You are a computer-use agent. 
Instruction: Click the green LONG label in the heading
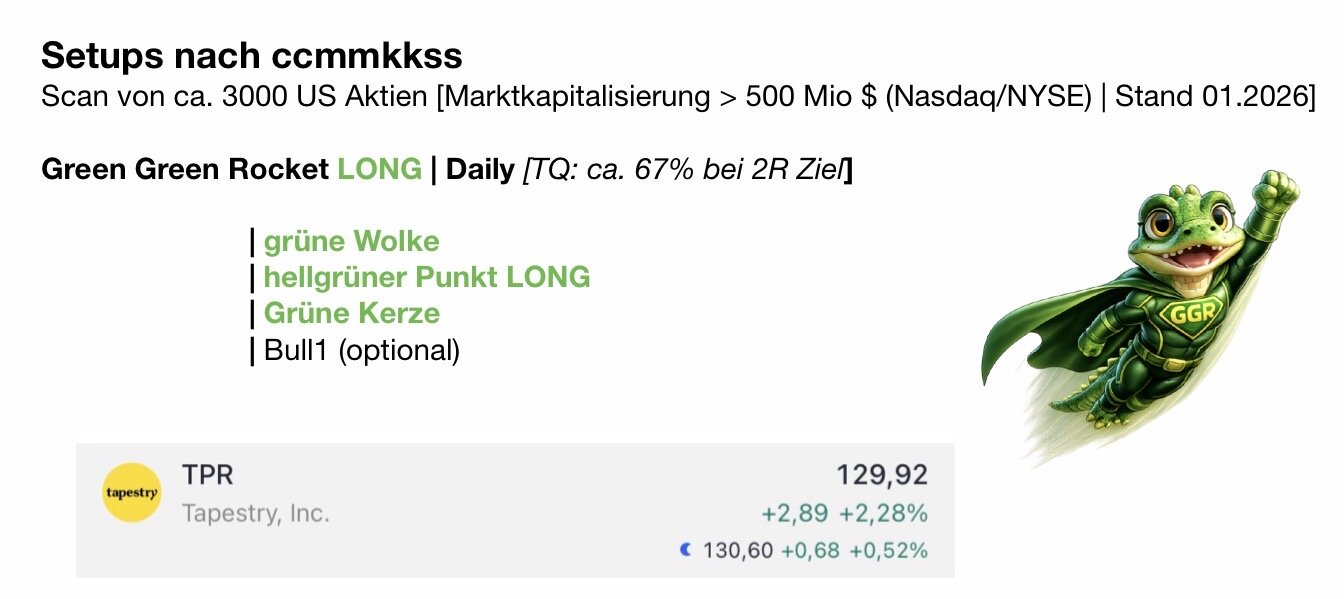click(x=379, y=170)
